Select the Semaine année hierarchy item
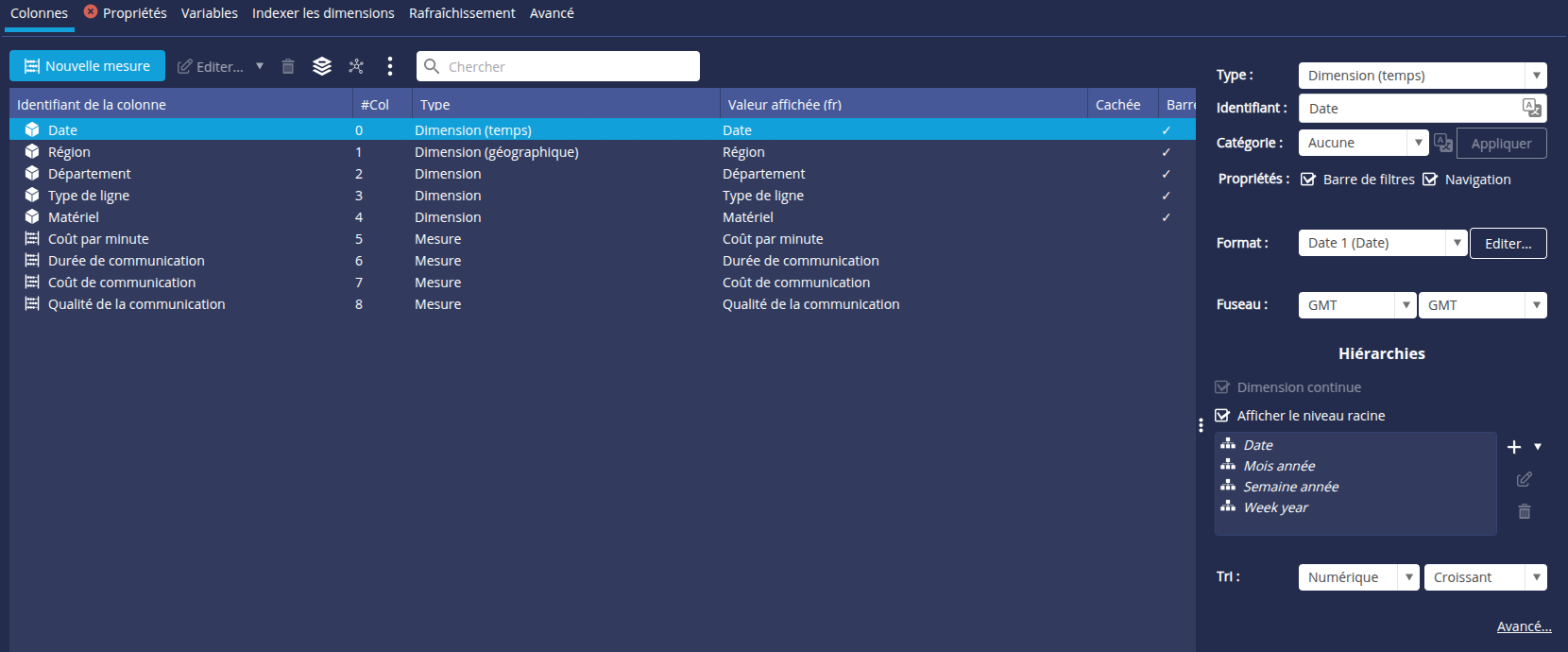 click(1290, 487)
